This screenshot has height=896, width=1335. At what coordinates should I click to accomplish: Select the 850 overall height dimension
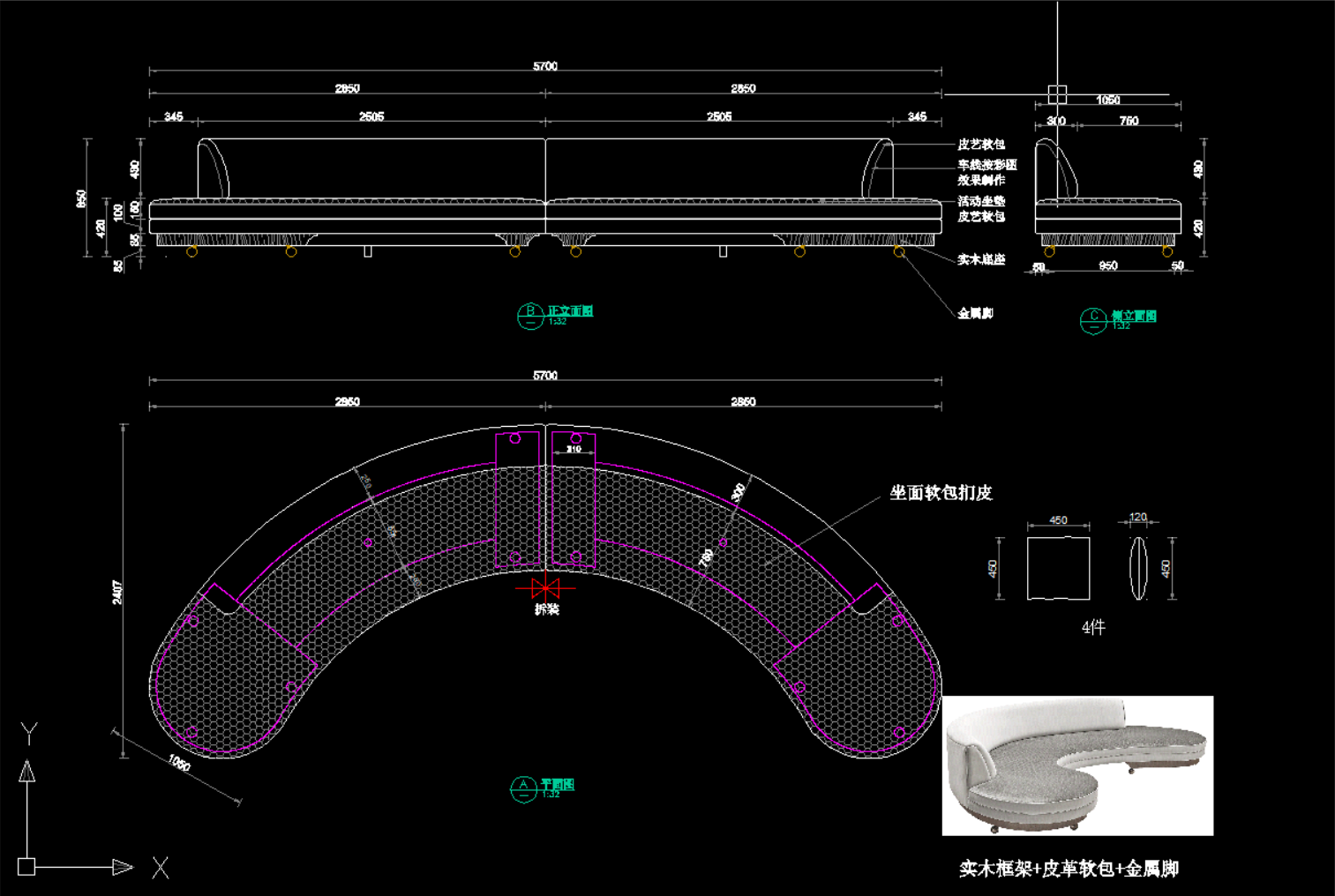click(81, 198)
